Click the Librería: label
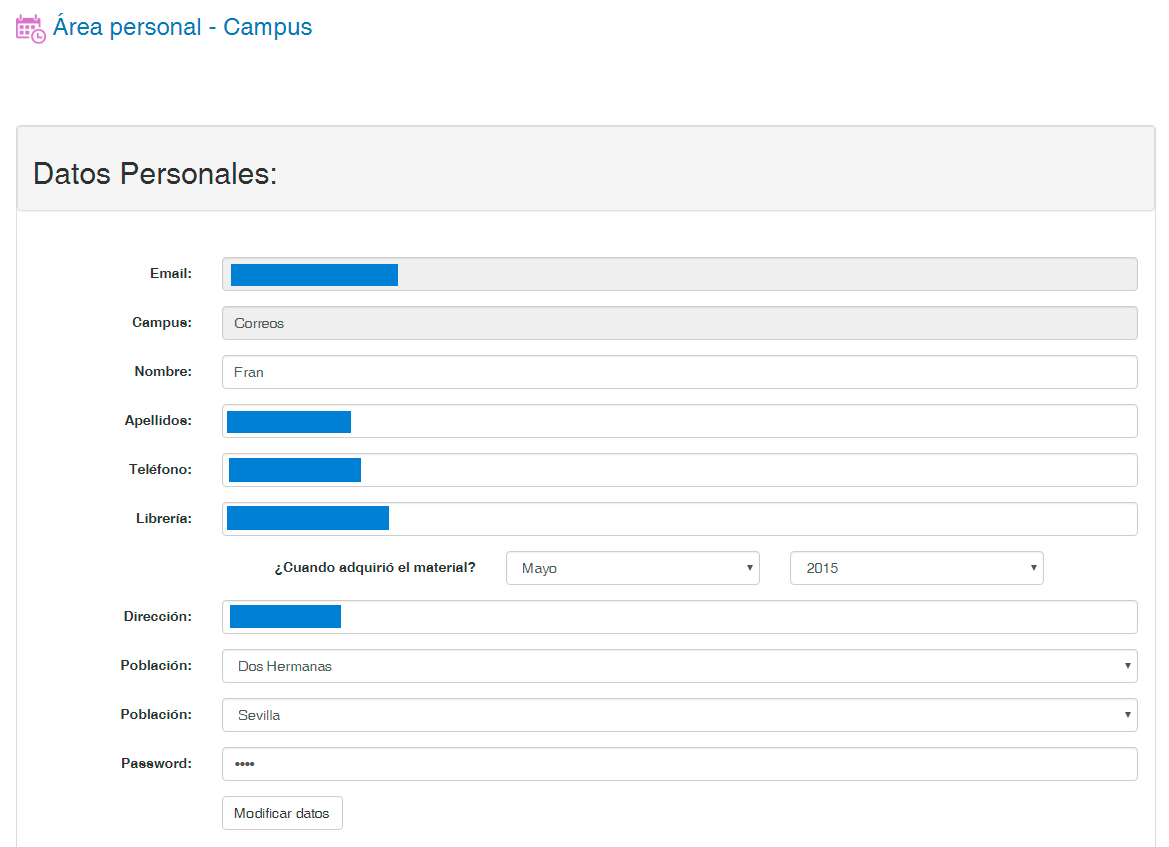The width and height of the screenshot is (1169, 847). [164, 518]
